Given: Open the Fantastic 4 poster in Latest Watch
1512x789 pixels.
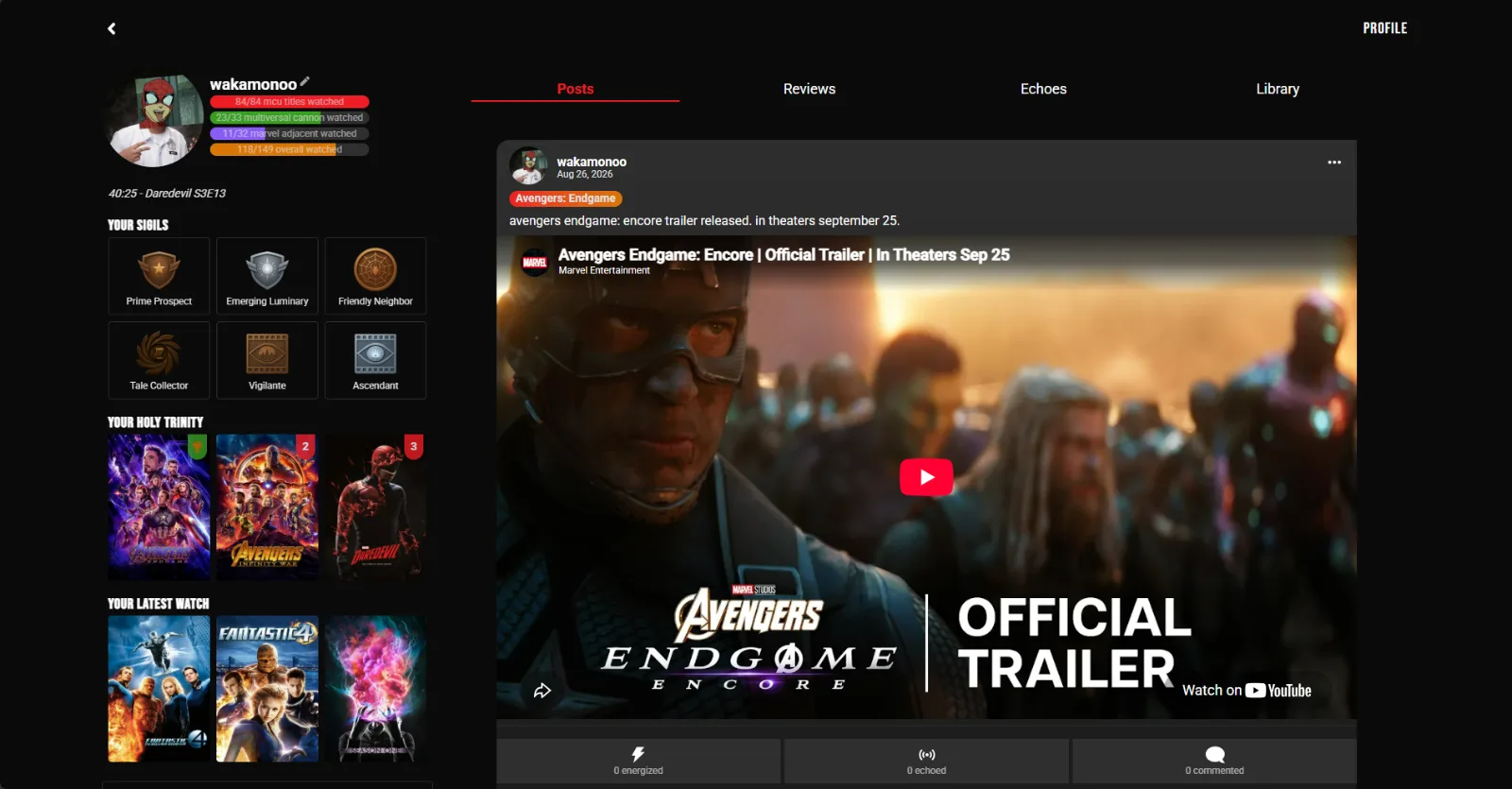Looking at the screenshot, I should point(267,689).
